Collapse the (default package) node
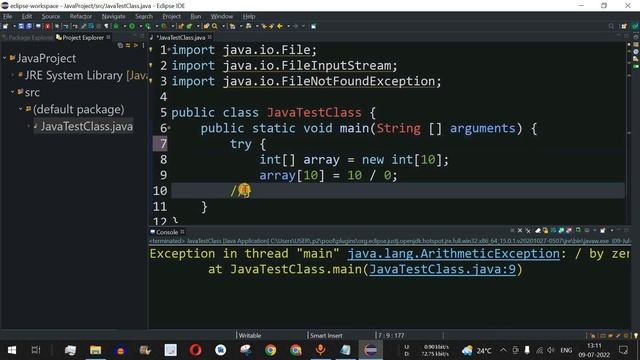Screen dimensions: 640x360 [x=20, y=109]
